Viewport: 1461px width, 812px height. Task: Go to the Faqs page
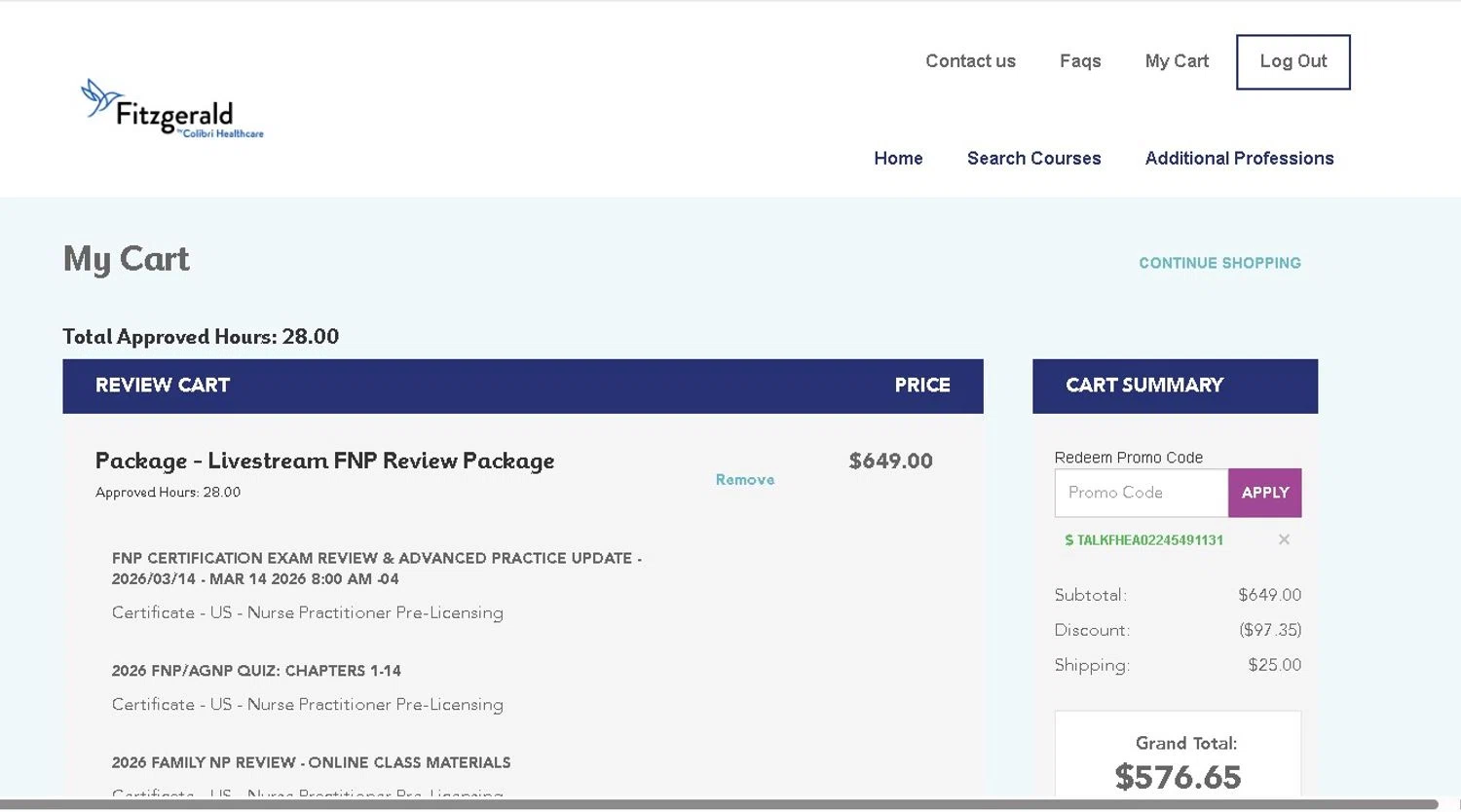(x=1080, y=61)
